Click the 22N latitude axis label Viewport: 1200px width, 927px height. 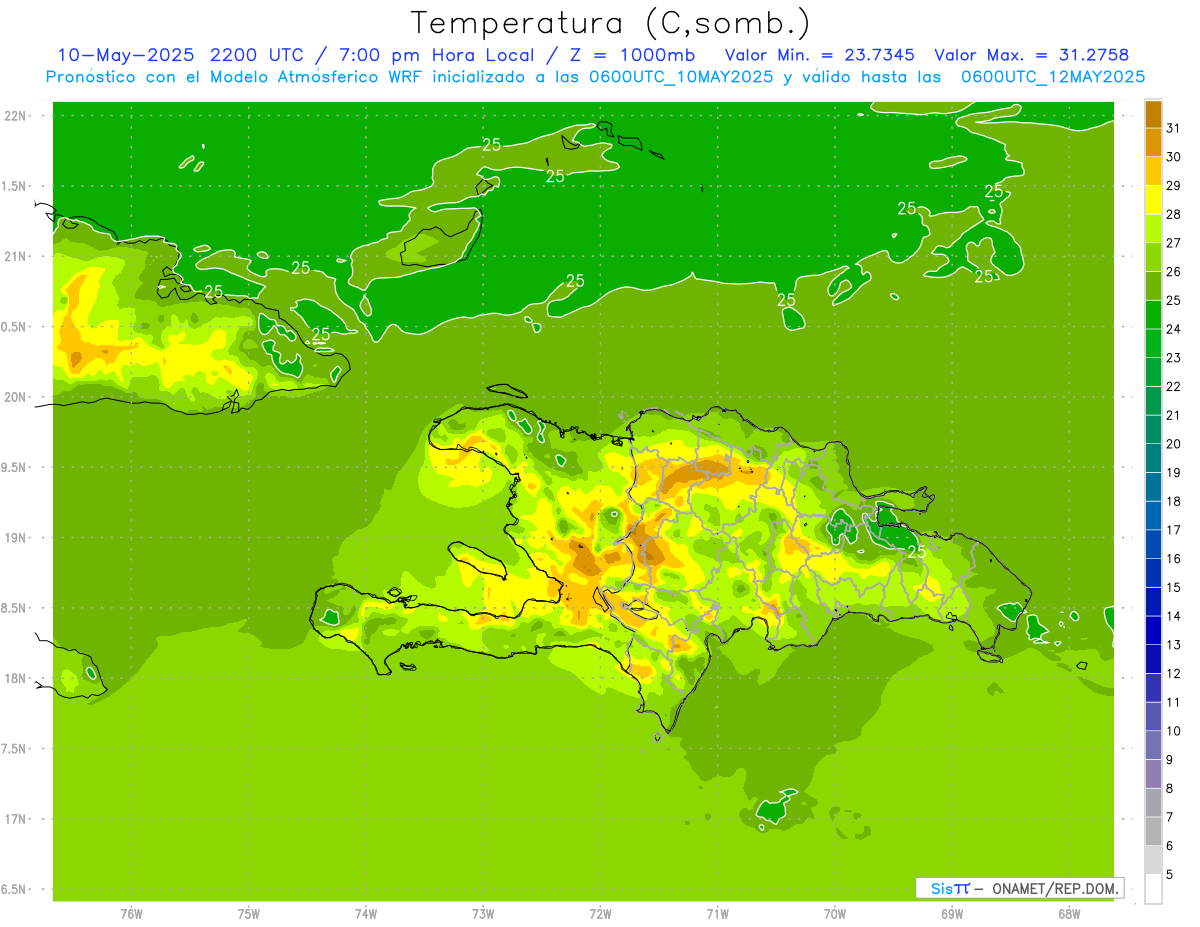click(x=16, y=116)
